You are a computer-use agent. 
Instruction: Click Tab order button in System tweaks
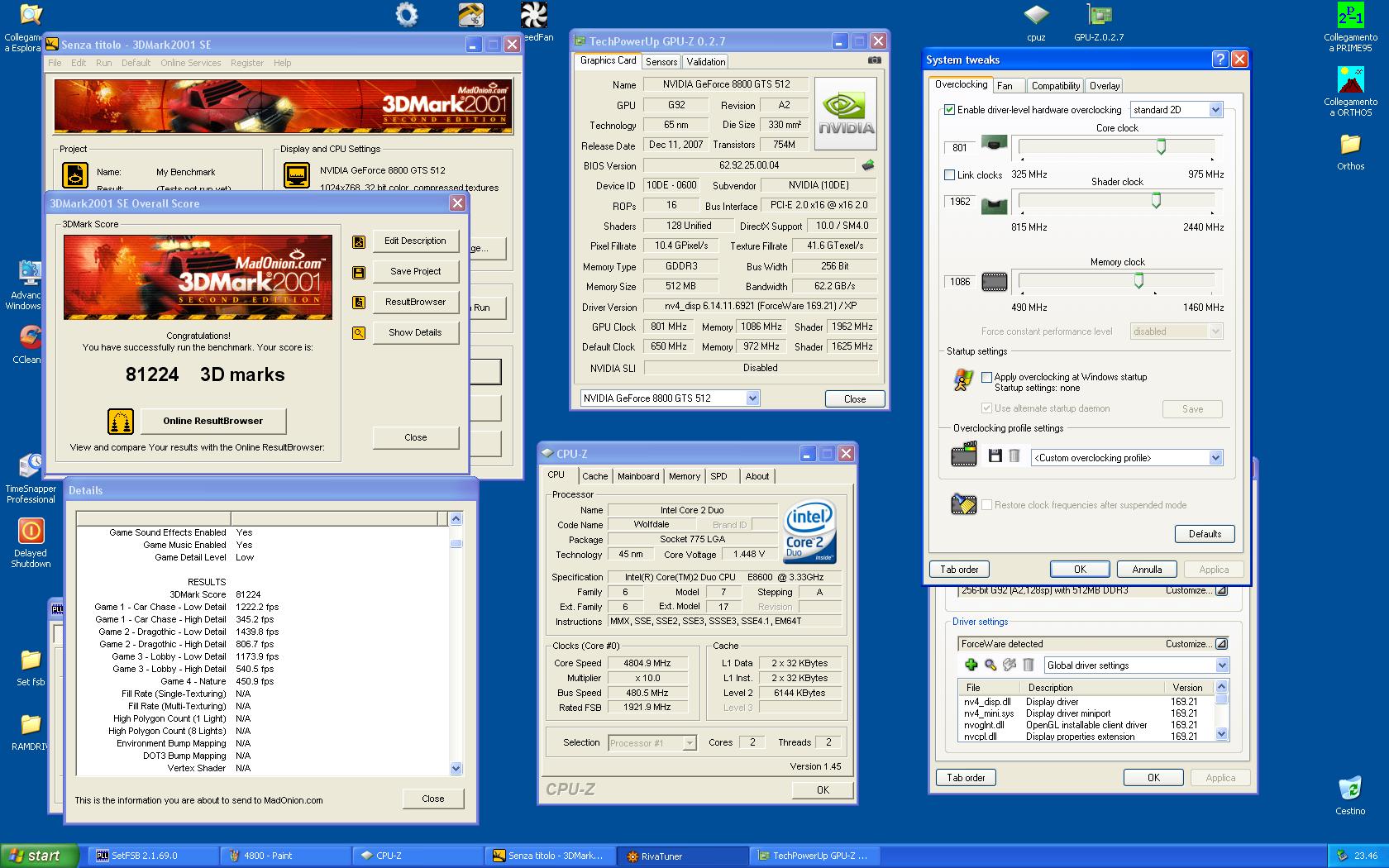click(959, 570)
